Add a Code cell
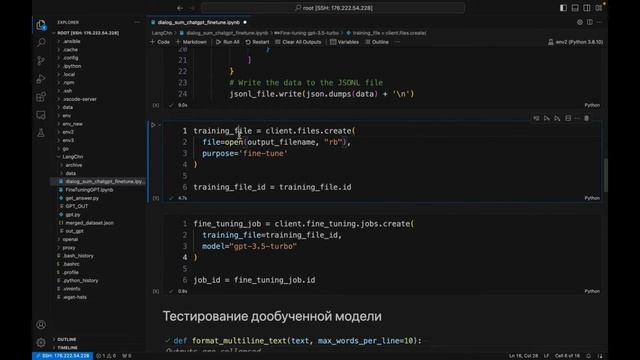The image size is (640, 360). 160,42
